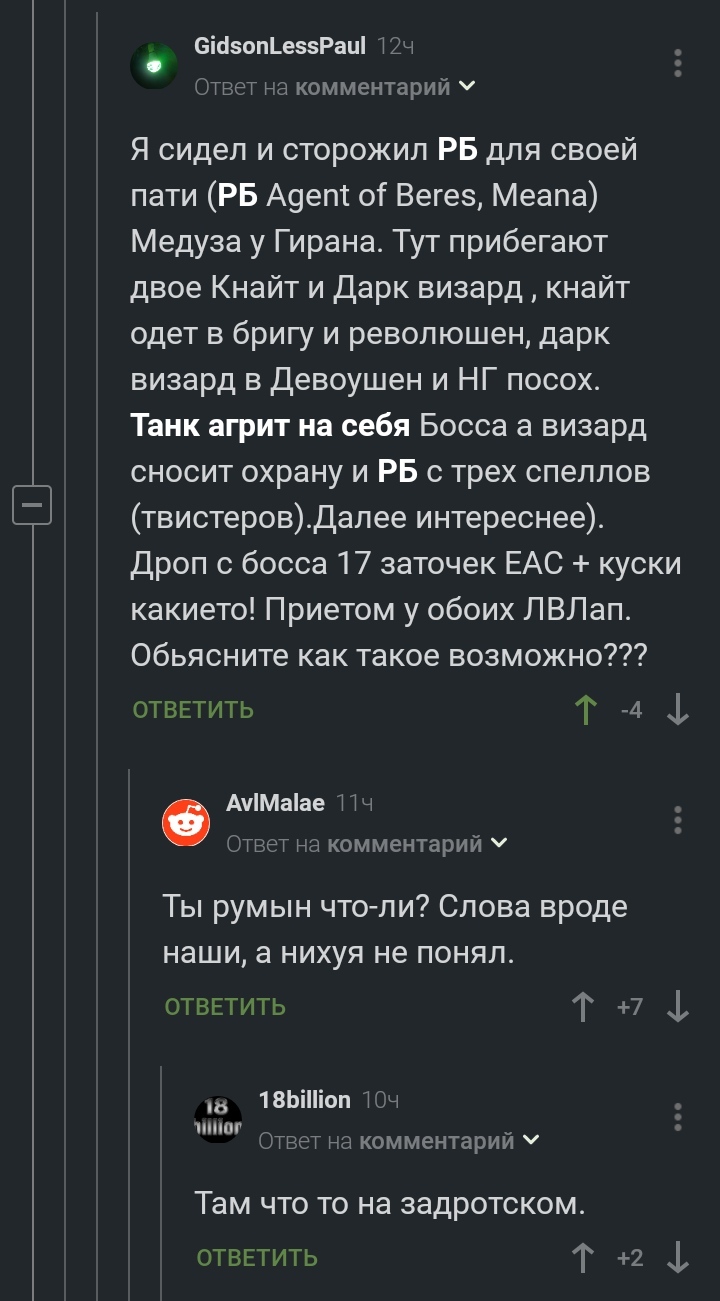Toggle upvote on 18billion's comment

click(583, 1258)
